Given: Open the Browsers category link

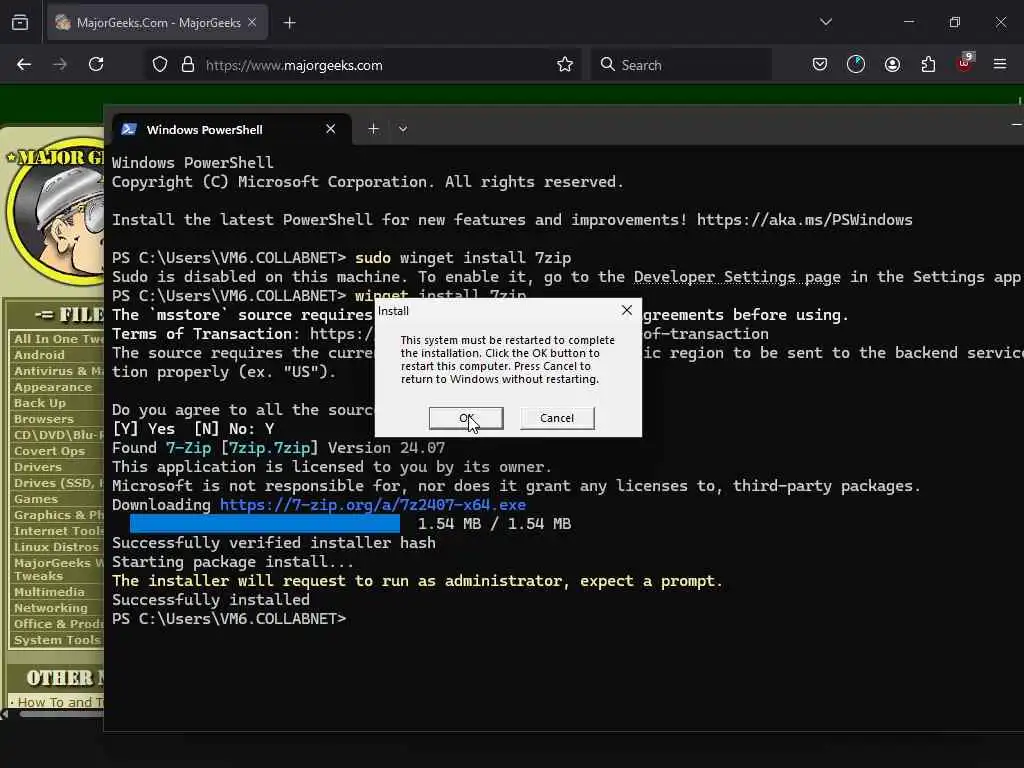Looking at the screenshot, I should point(44,419).
